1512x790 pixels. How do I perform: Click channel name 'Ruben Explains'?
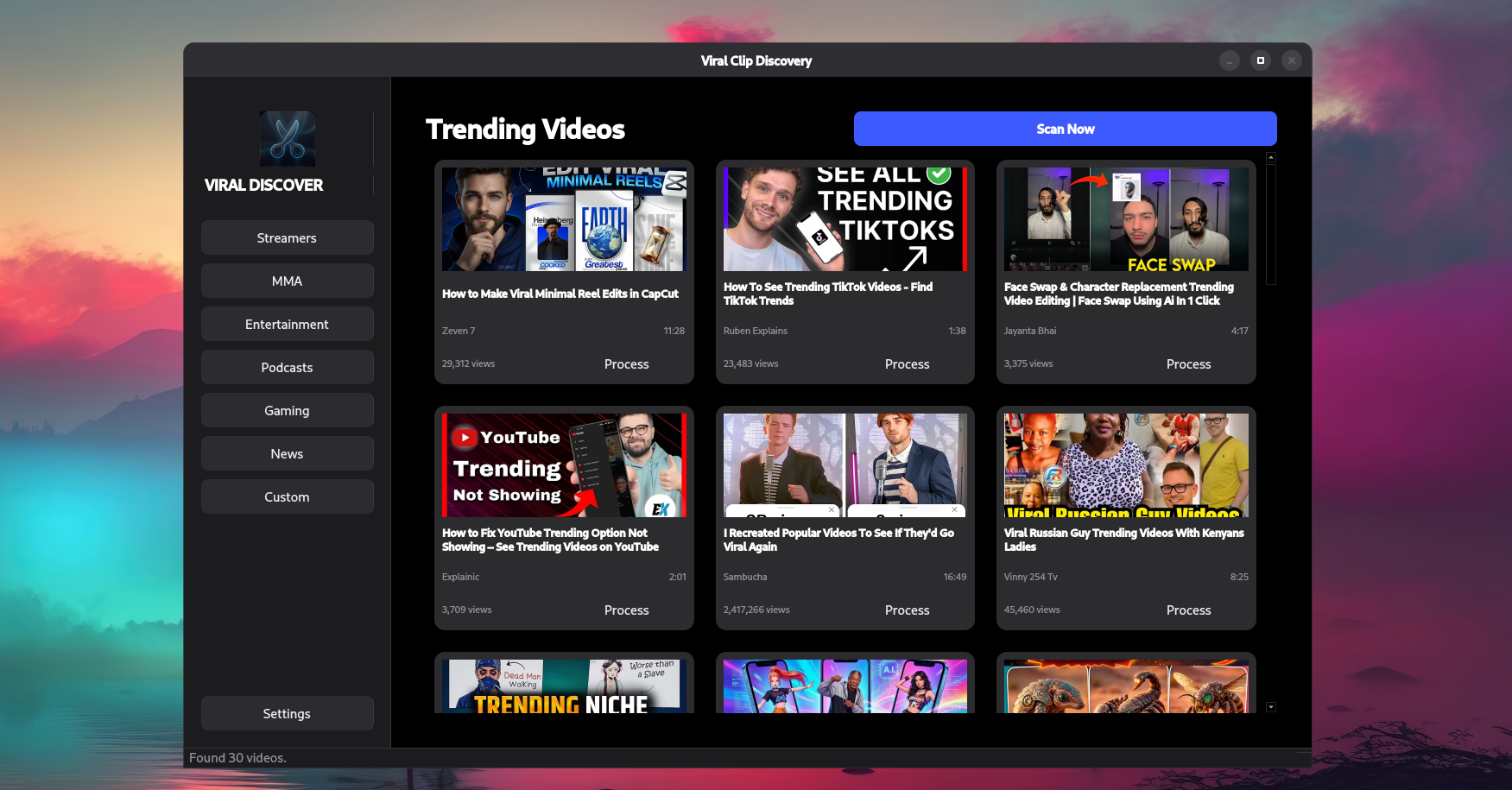click(x=756, y=331)
